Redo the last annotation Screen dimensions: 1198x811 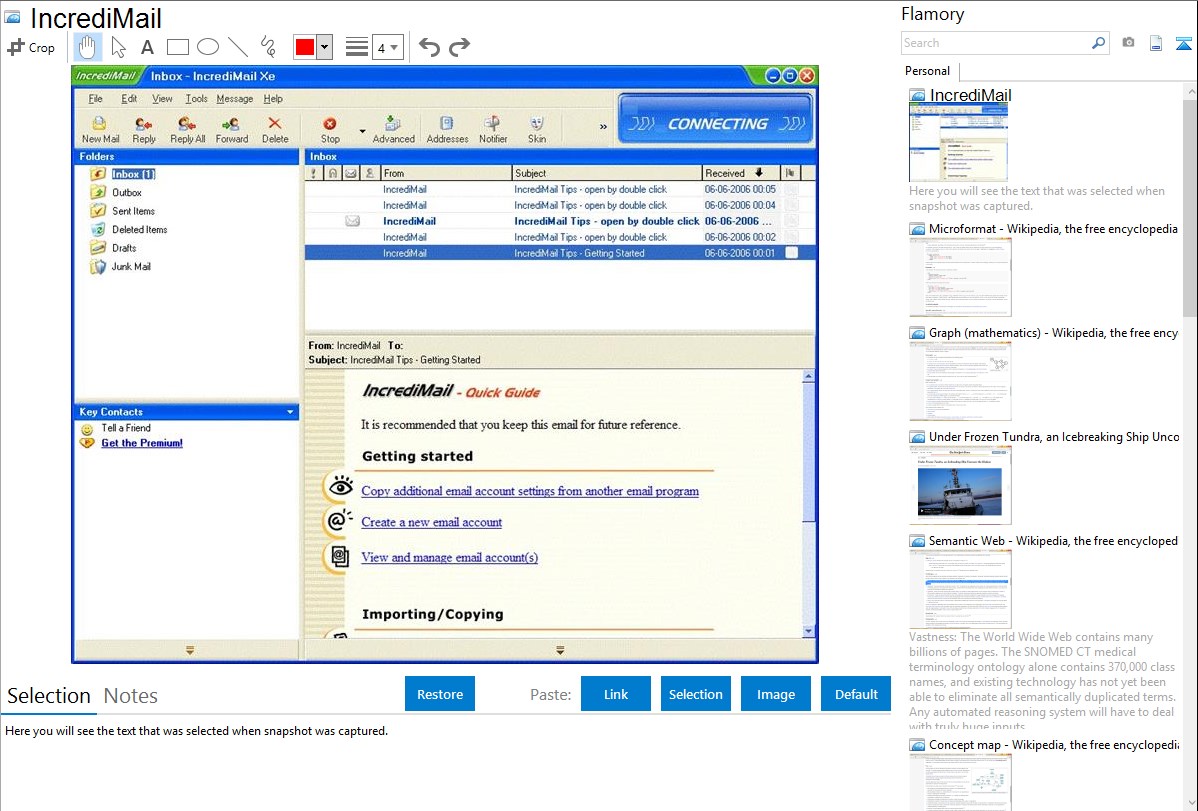459,47
